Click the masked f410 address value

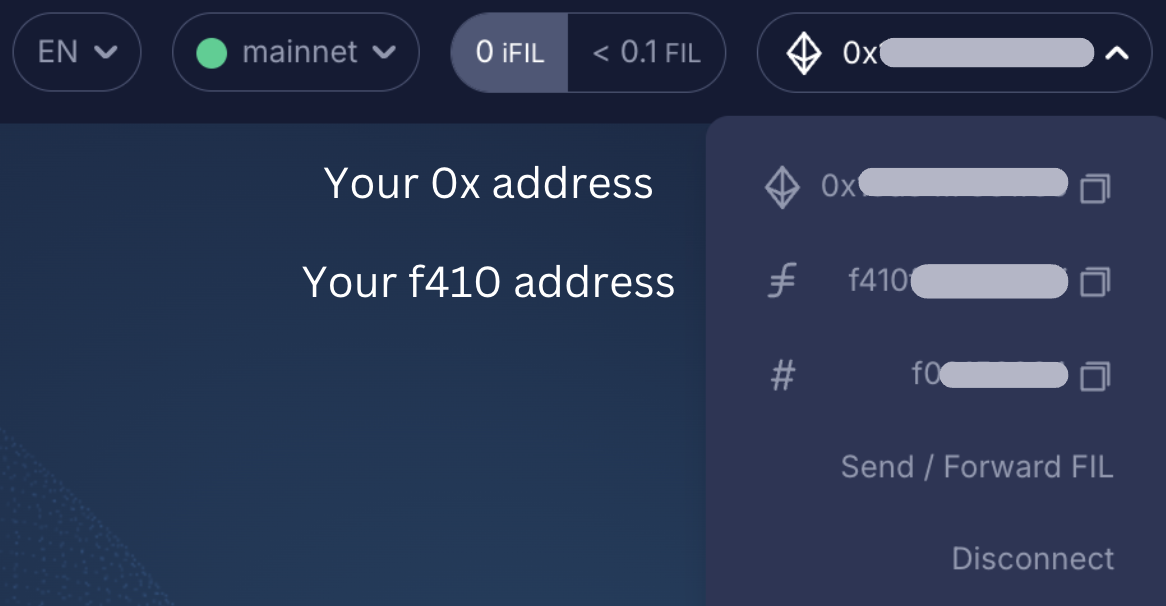click(990, 281)
